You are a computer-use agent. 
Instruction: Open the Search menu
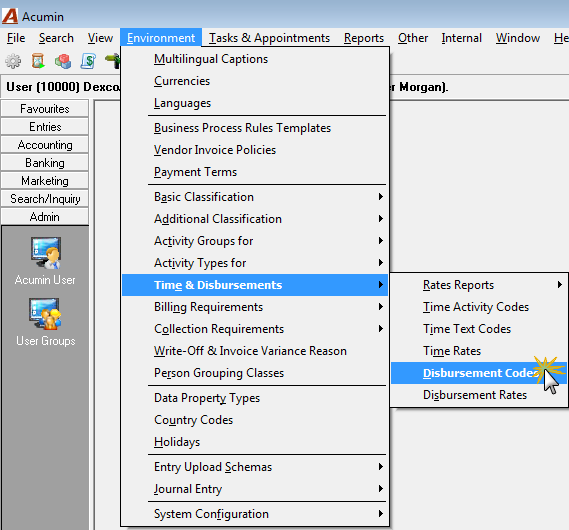[x=56, y=38]
